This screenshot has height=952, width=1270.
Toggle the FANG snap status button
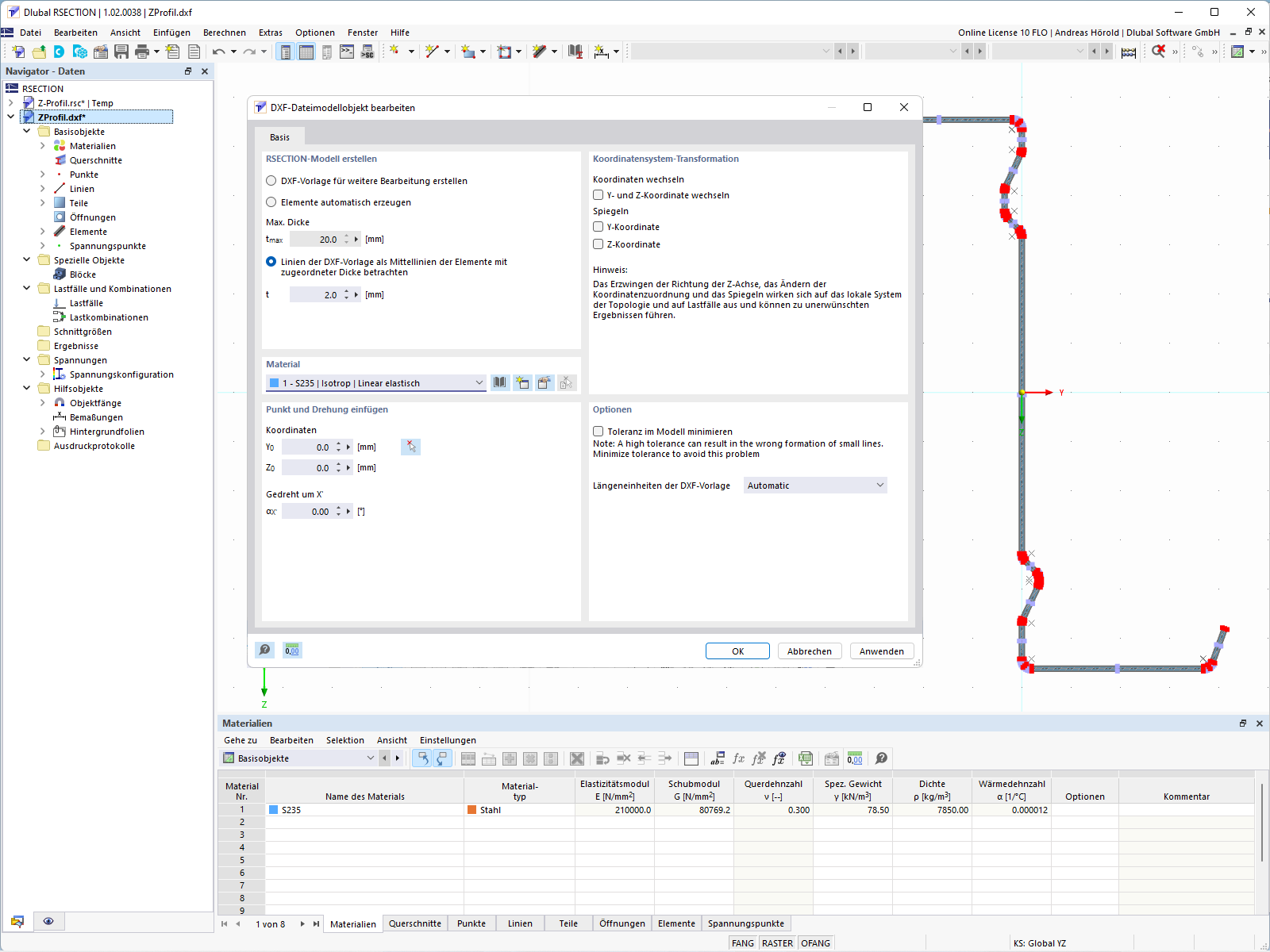point(743,943)
